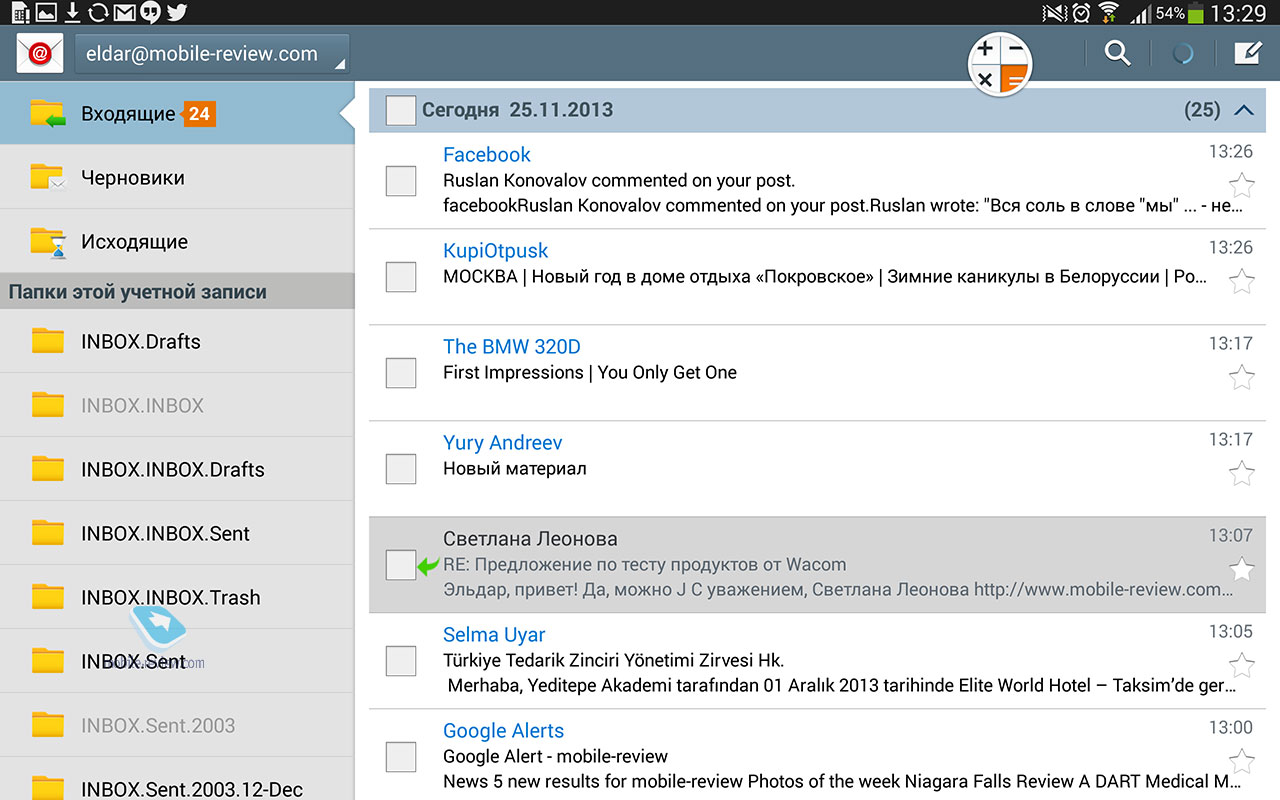
Task: Tap subject 'Google Alert - mobile-review'
Action: pos(555,756)
